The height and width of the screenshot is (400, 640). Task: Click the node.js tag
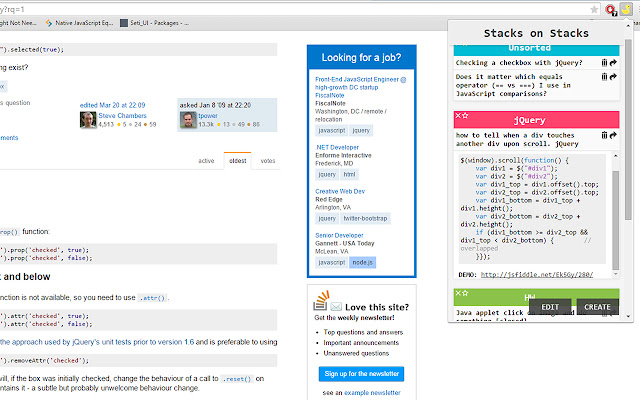tap(362, 262)
